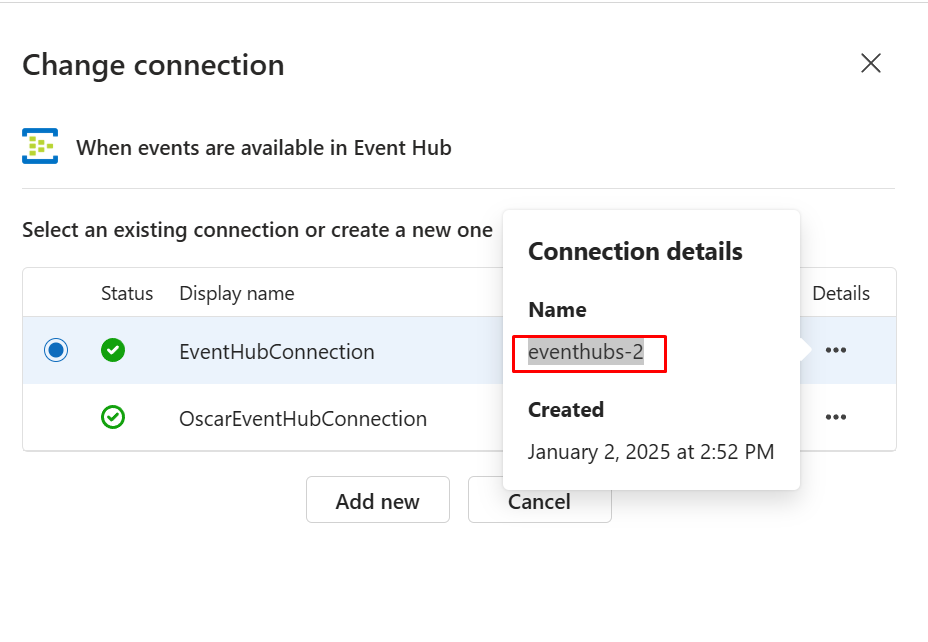This screenshot has width=928, height=642.
Task: Click the Connection details popup heading
Action: coord(635,251)
